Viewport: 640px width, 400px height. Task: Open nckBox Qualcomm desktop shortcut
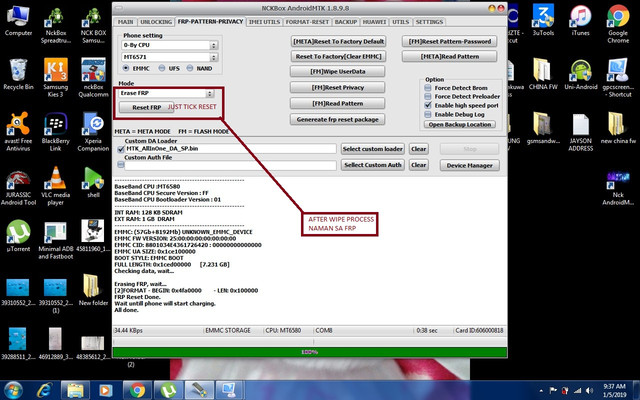coord(93,78)
